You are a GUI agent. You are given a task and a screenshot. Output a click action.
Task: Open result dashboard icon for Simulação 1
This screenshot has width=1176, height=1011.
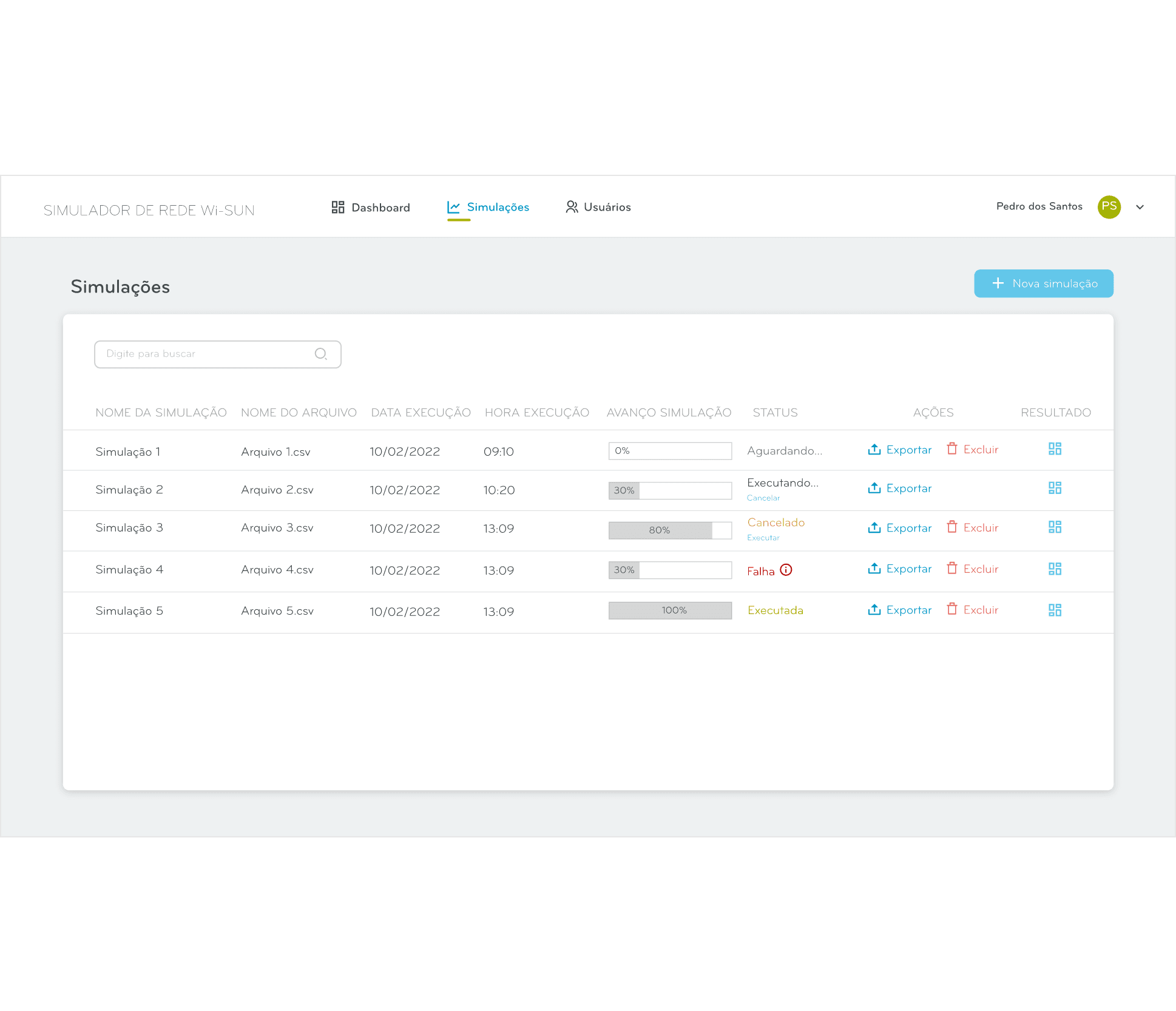(x=1055, y=449)
